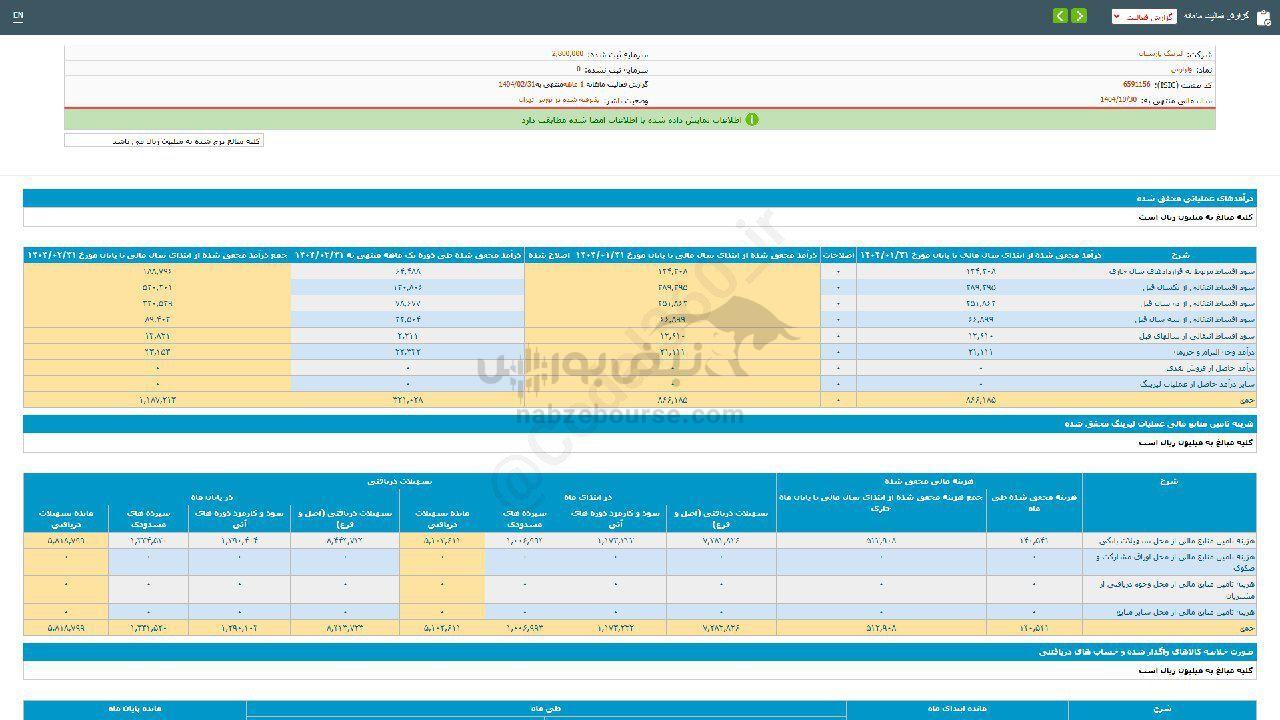Switch language using the EN link
The width and height of the screenshot is (1280, 720).
pyautogui.click(x=18, y=17)
